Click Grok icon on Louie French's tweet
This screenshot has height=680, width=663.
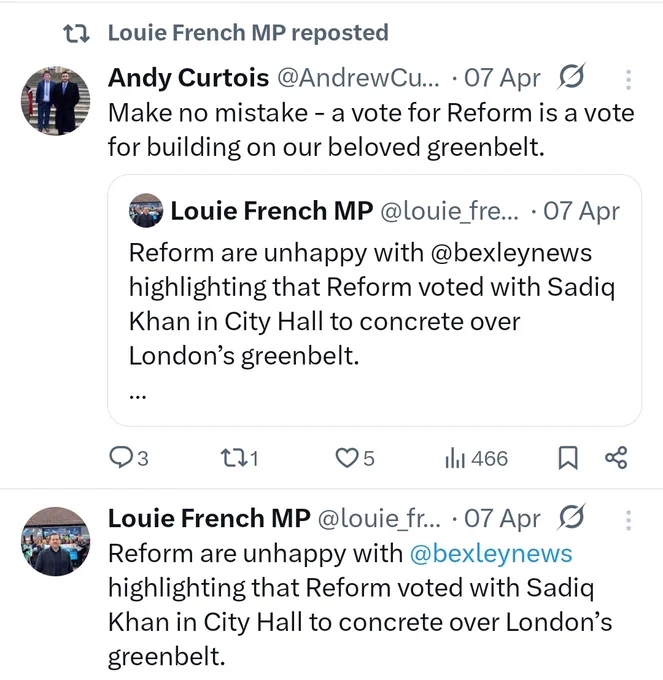click(572, 517)
